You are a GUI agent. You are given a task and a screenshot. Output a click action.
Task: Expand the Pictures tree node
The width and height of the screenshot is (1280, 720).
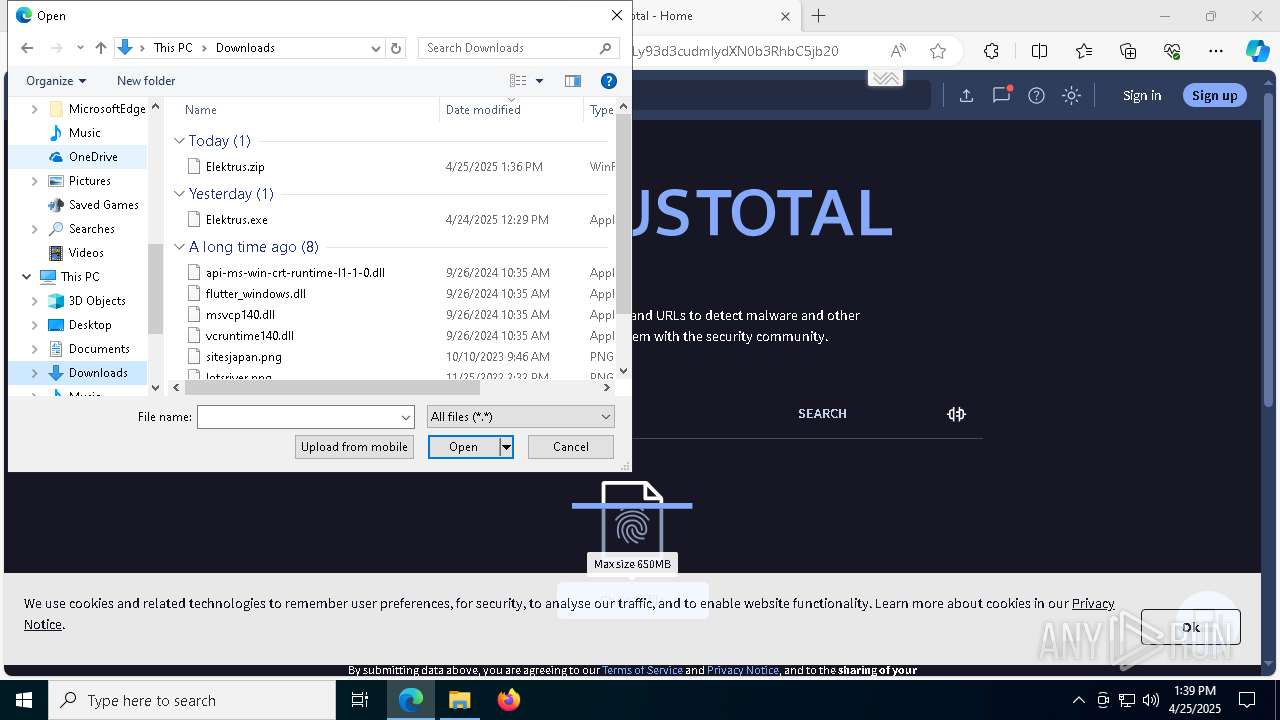35,181
